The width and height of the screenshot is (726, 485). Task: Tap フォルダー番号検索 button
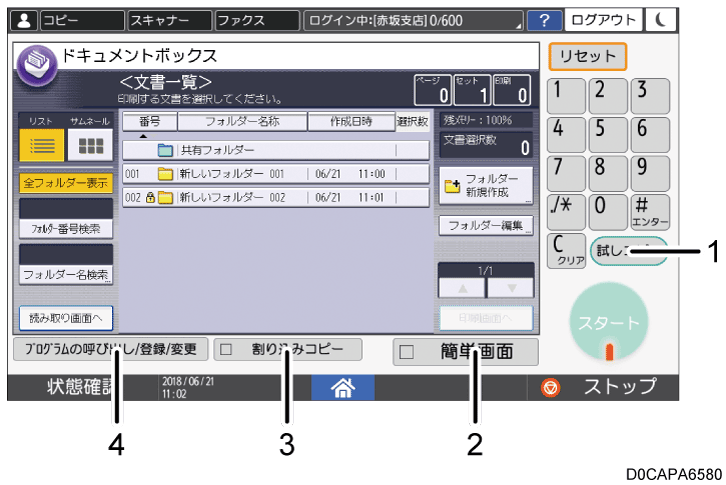tap(66, 228)
